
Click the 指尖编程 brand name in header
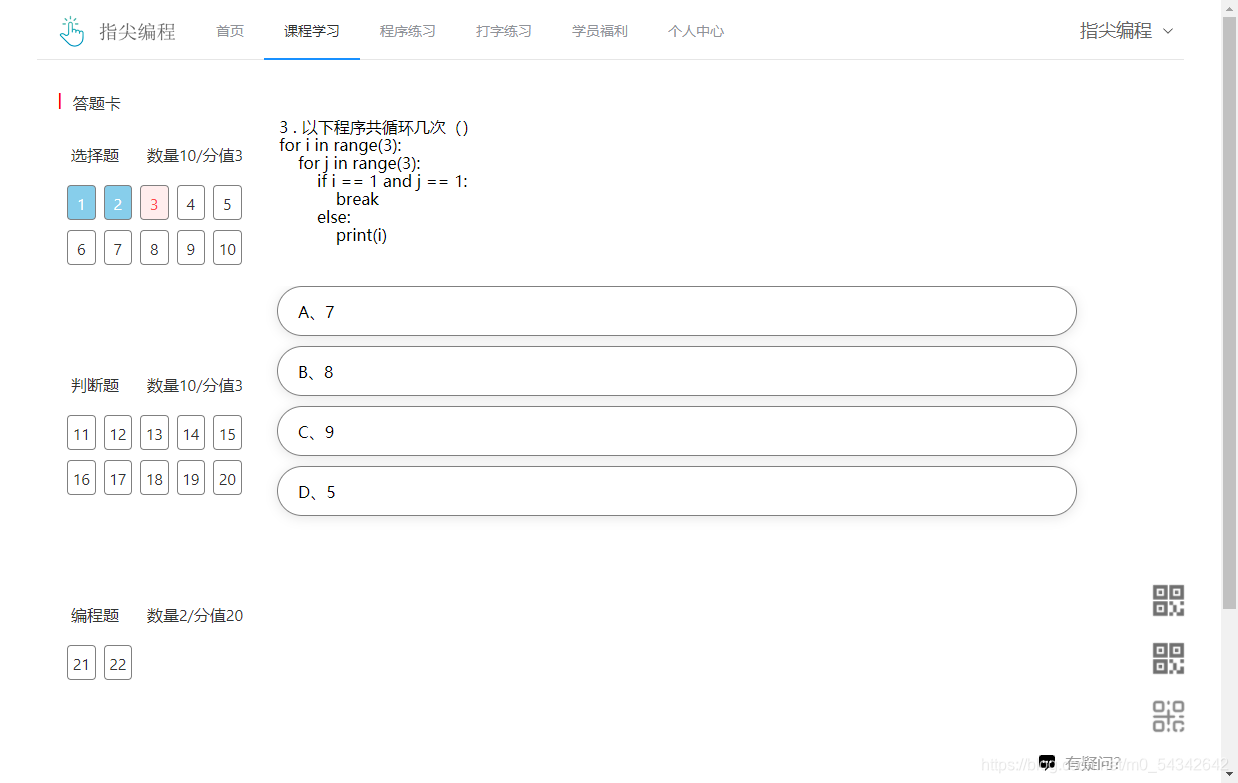click(x=137, y=32)
